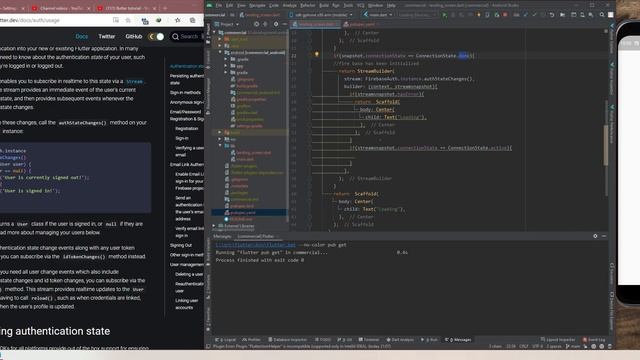Click flutter.bat path link in console
Viewport: 640px width, 360px height.
pos(256,245)
